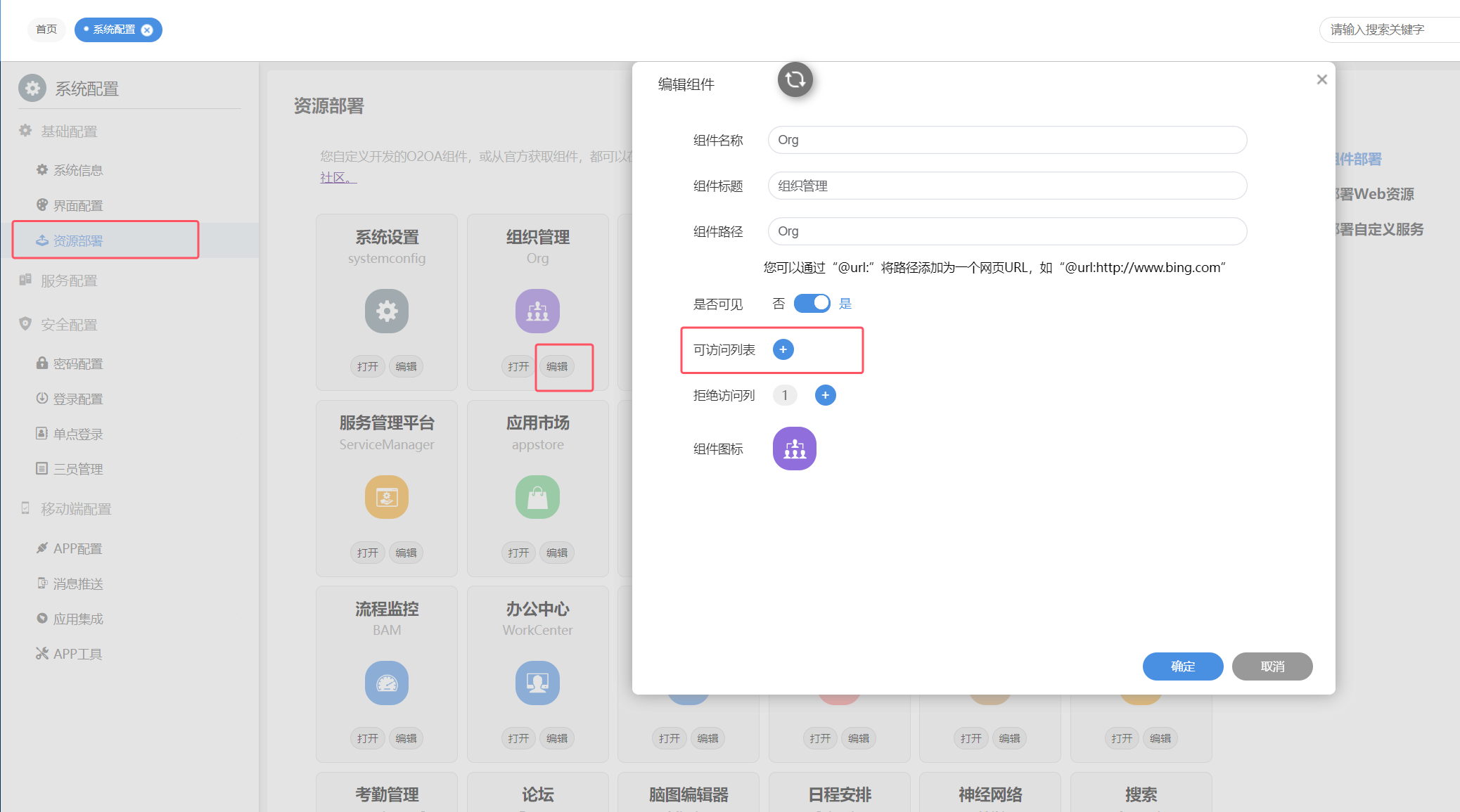Click the refresh icon beside 编辑组件 title
Viewport: 1460px width, 812px height.
[795, 79]
